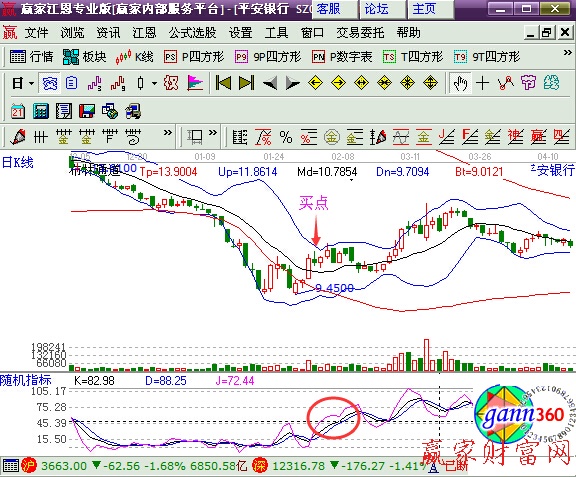Open the 设置 menu
576x477 pixels.
click(241, 33)
